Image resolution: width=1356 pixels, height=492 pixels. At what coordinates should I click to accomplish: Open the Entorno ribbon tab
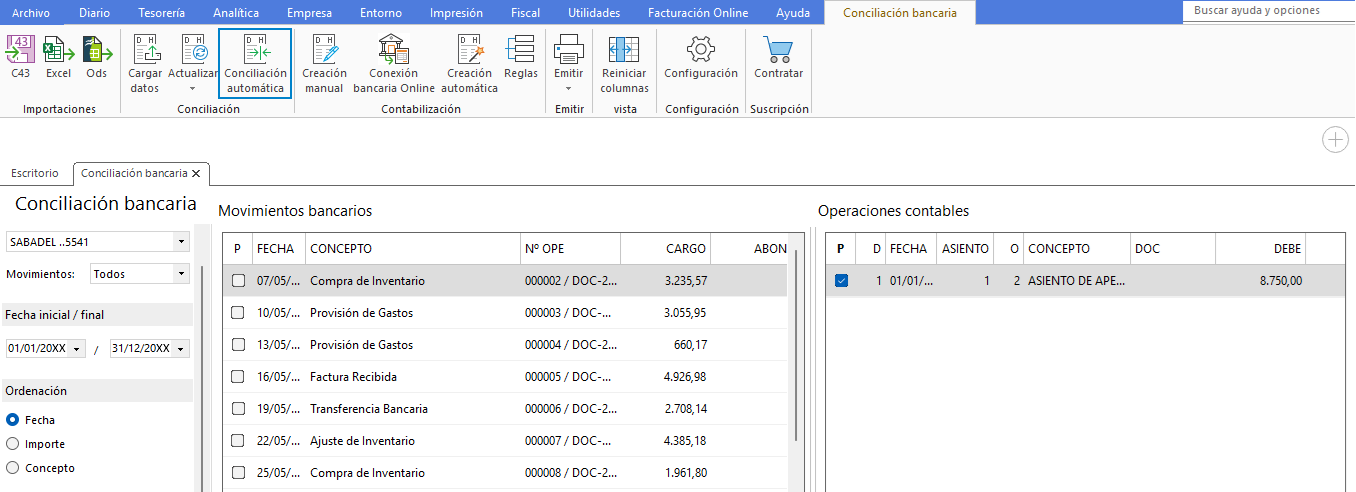381,13
